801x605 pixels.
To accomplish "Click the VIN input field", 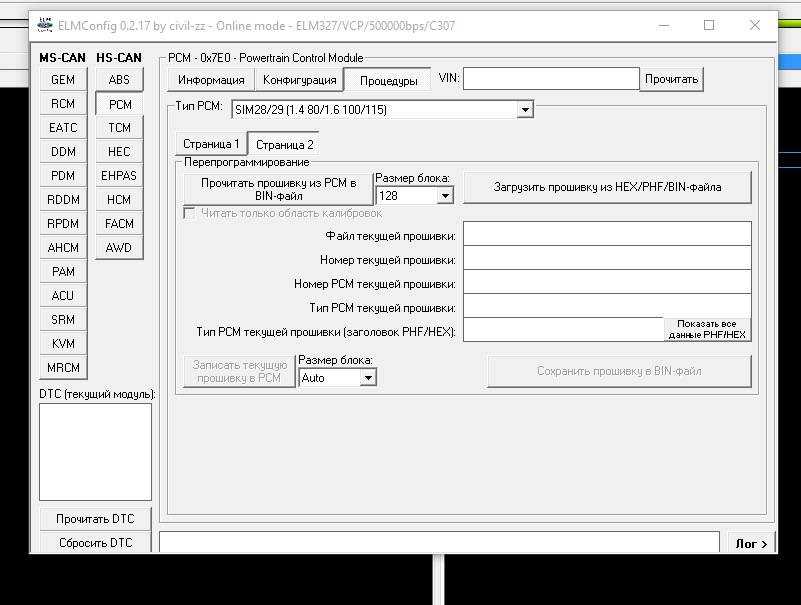I will [x=550, y=78].
